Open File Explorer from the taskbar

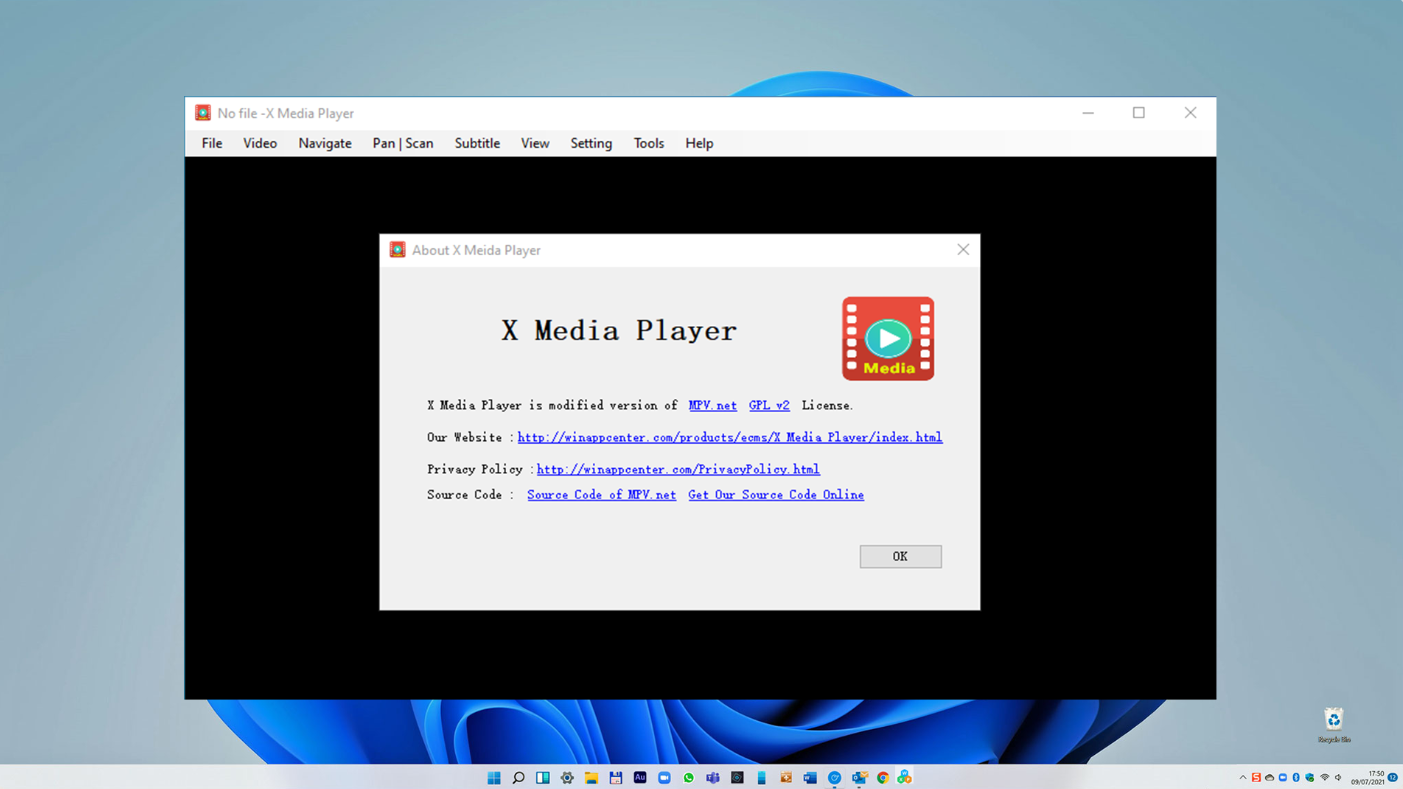[x=591, y=778]
